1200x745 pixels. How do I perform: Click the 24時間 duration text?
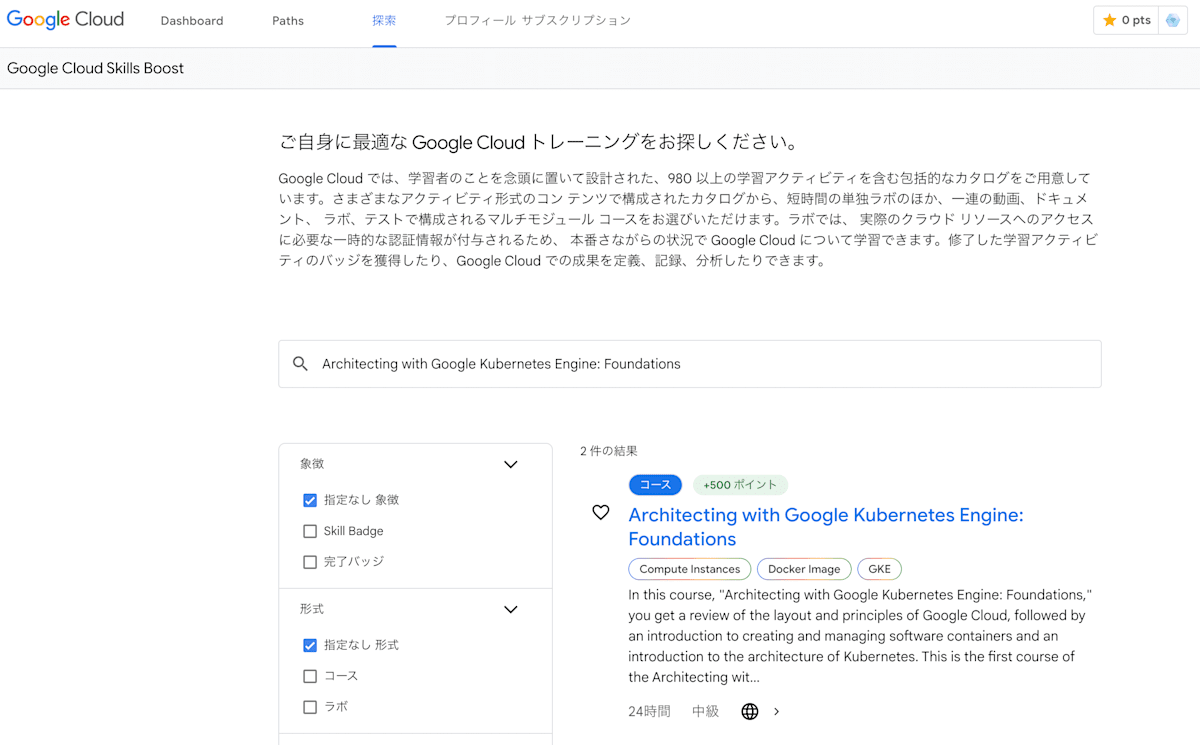[649, 712]
